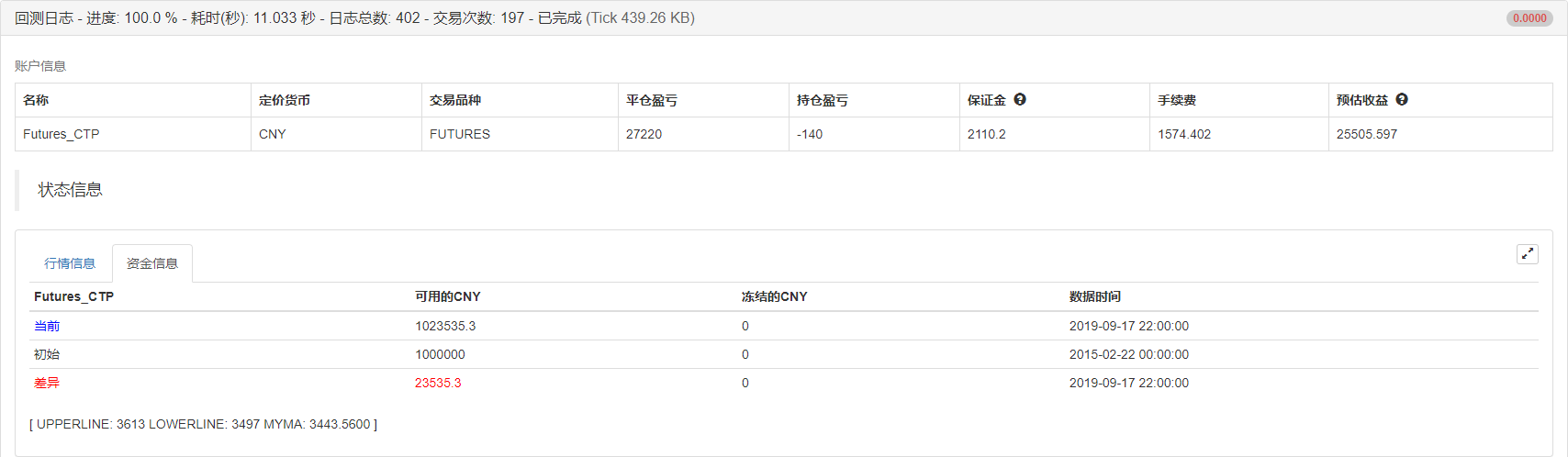Click the 数据时间 column header
1568x457 pixels.
coord(1095,296)
